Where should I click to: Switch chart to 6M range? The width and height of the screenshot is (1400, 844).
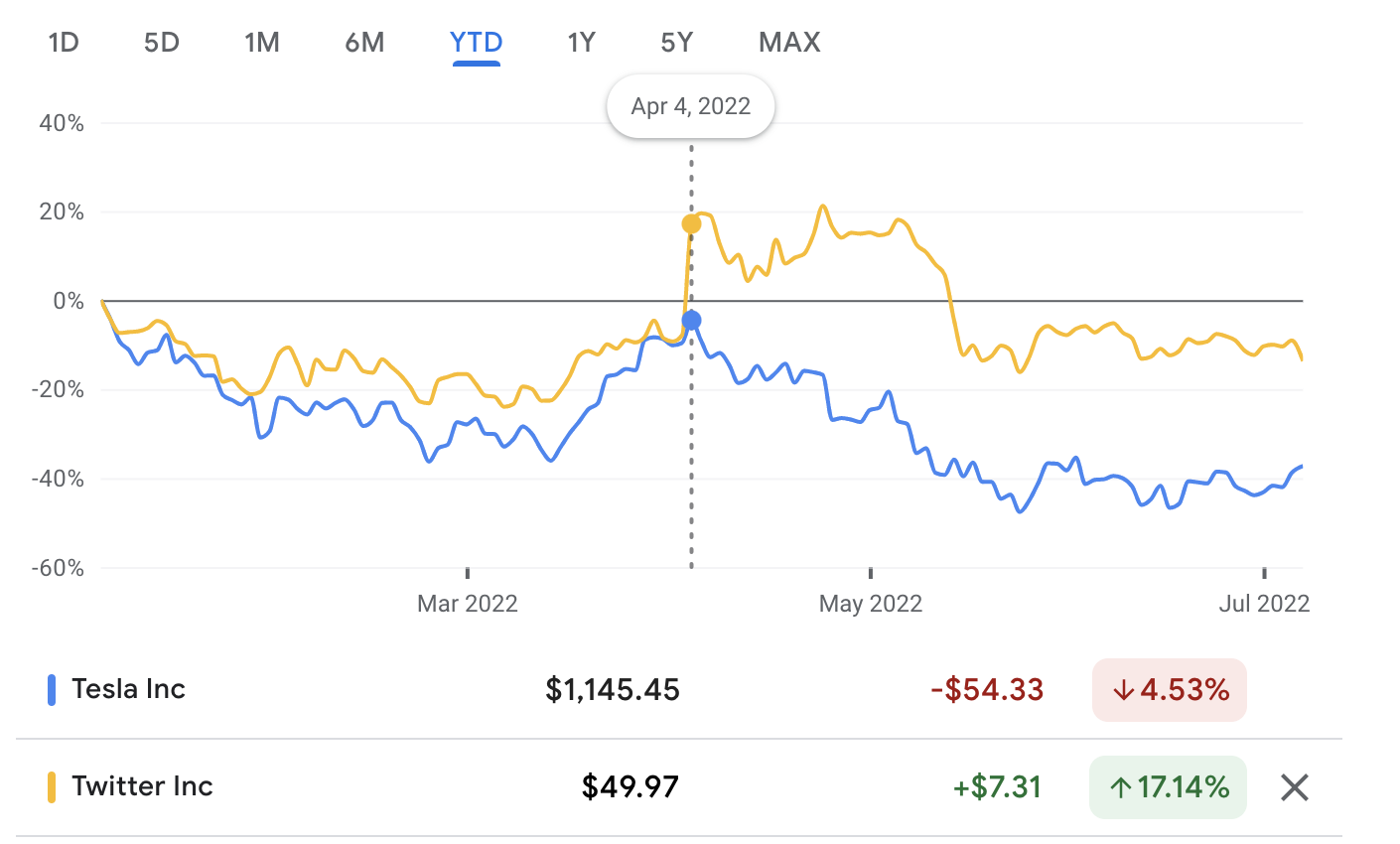click(x=364, y=43)
